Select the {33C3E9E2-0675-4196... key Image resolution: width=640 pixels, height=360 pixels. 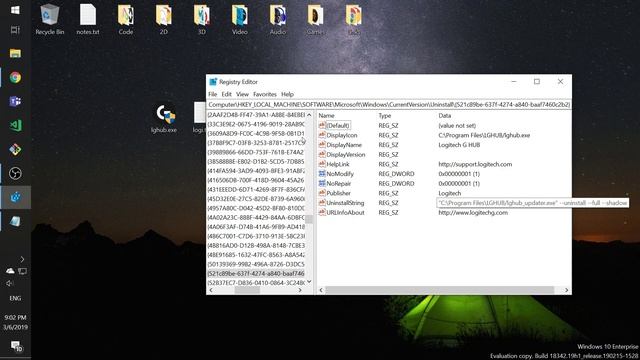click(256, 124)
